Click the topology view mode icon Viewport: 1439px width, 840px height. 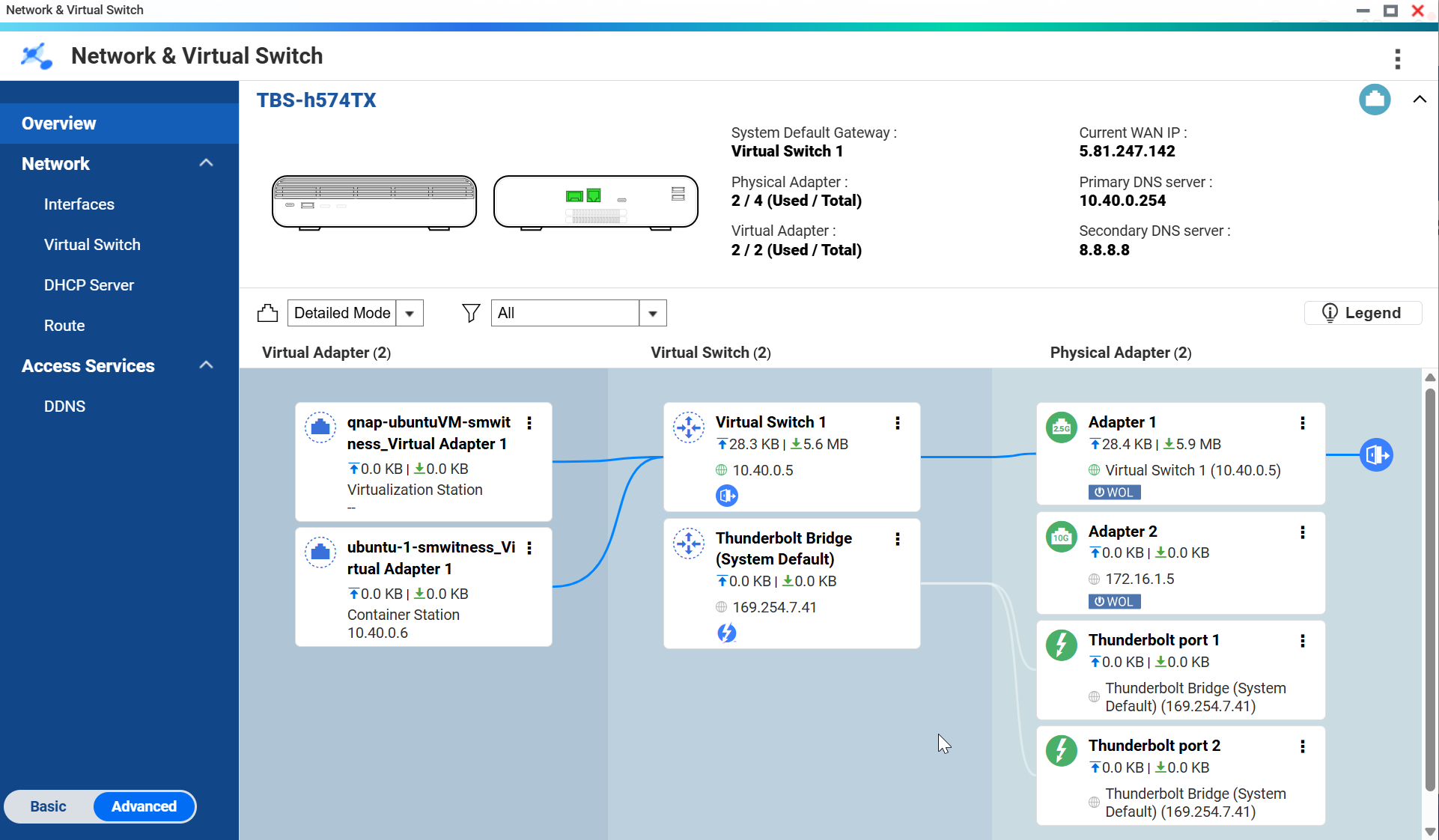(x=267, y=313)
